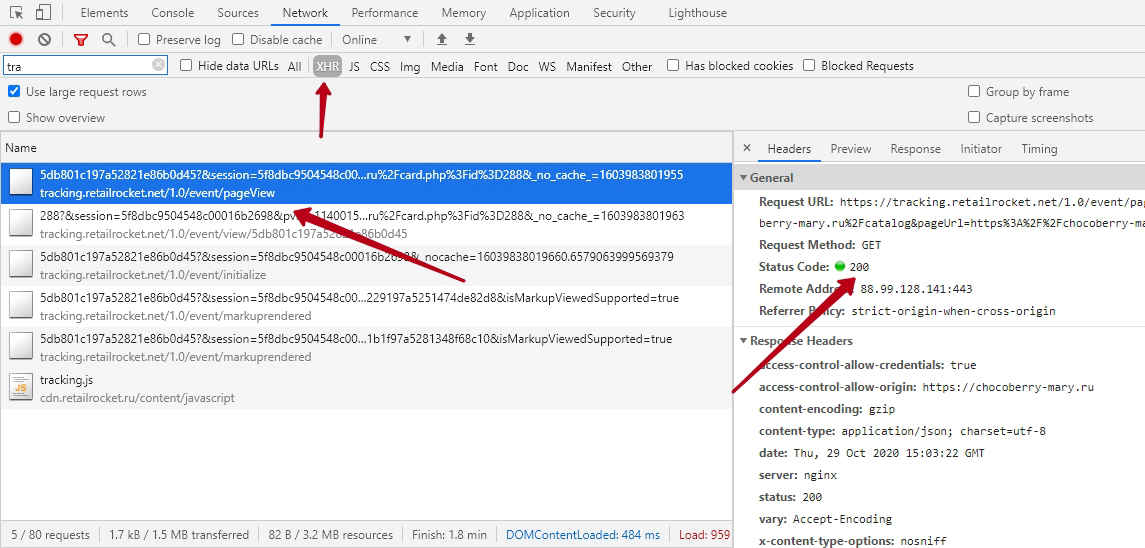Viewport: 1145px width, 548px height.
Task: Click the import HAR upload arrow
Action: (x=442, y=40)
